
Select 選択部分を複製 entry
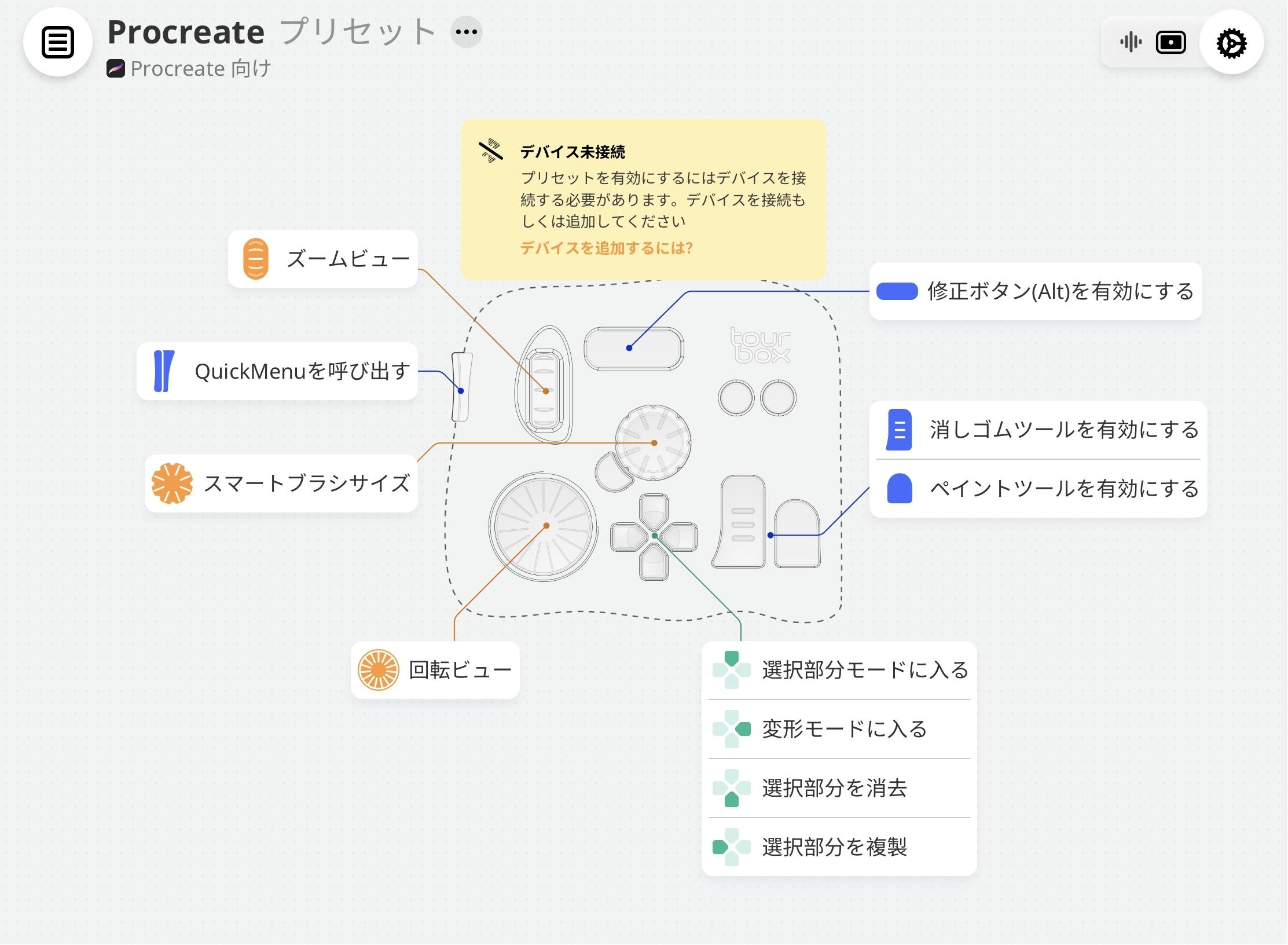(839, 847)
